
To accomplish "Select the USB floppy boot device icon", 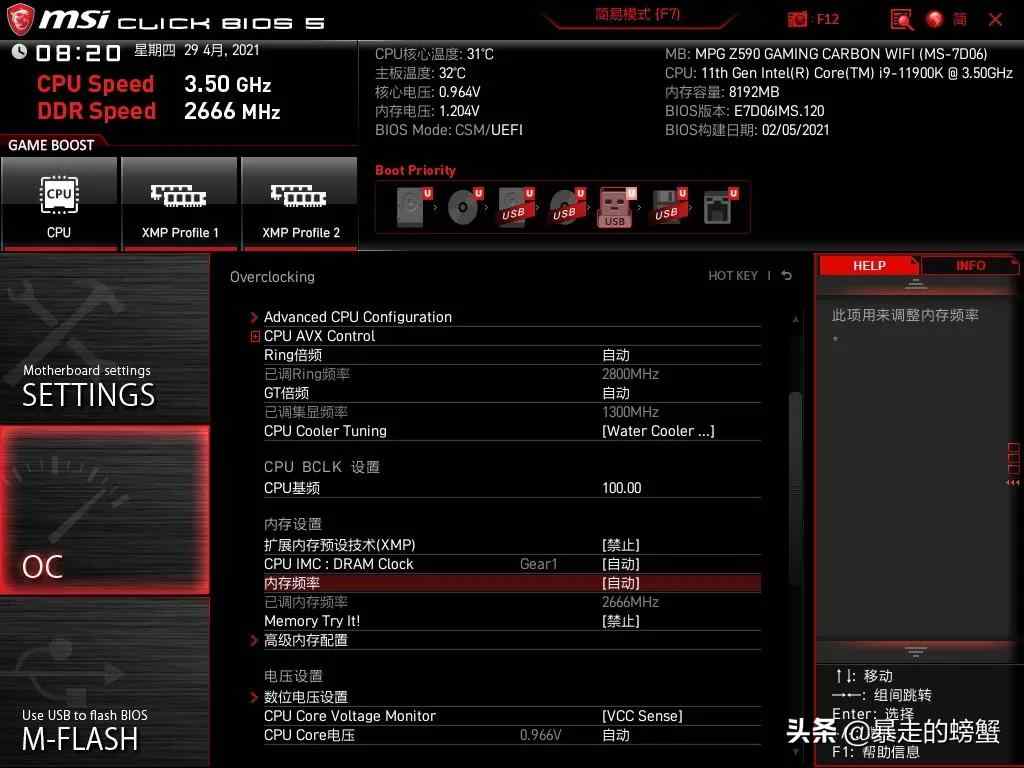I will tap(668, 207).
